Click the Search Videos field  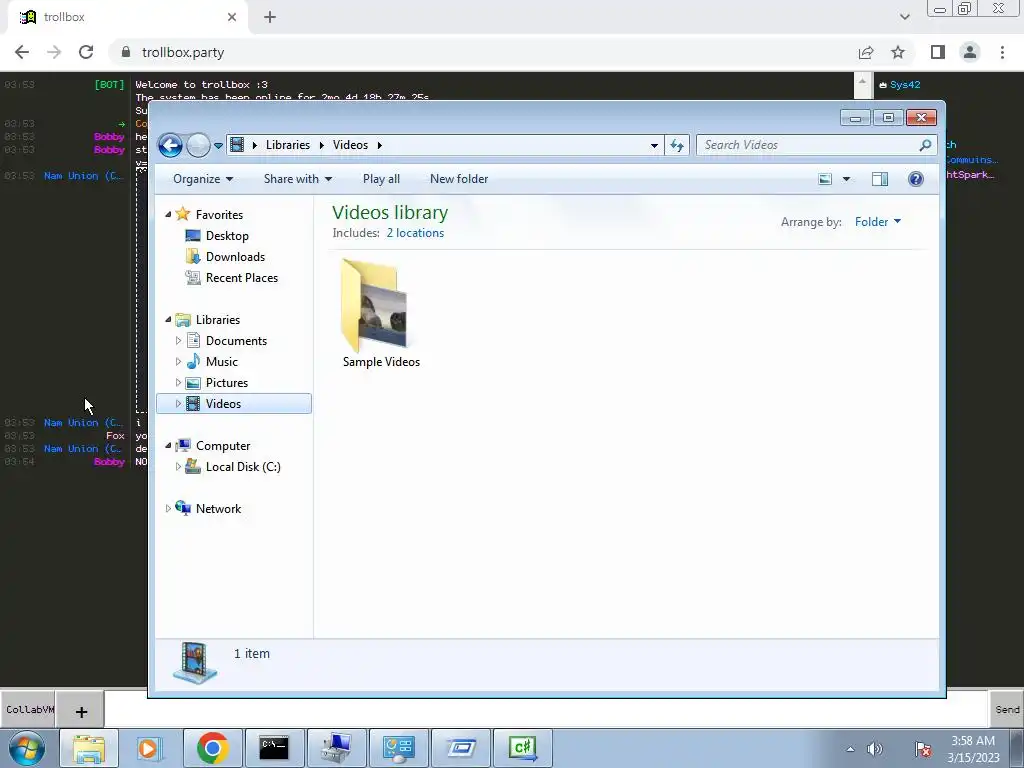click(816, 145)
